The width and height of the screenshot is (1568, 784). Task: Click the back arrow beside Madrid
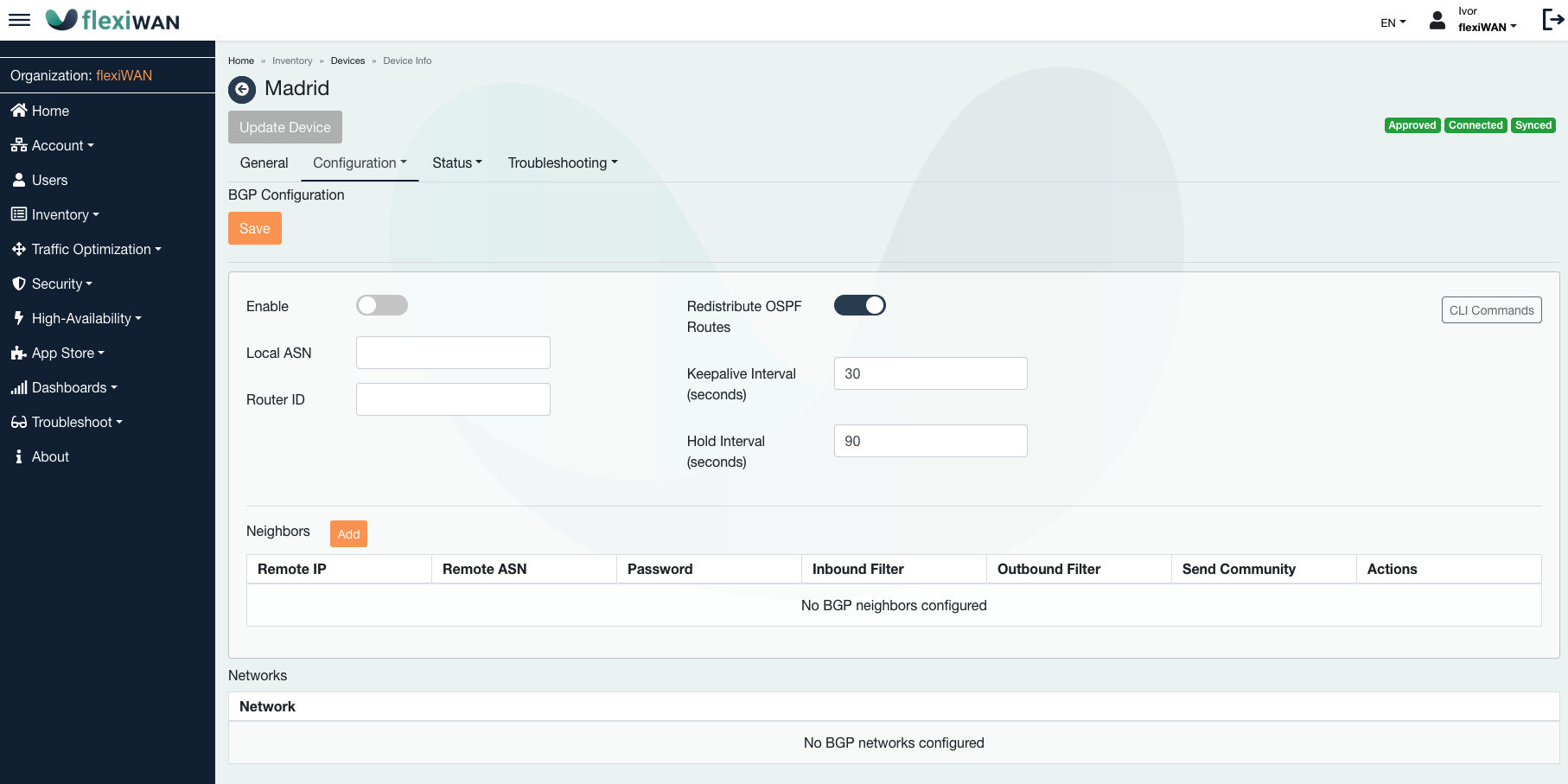(x=242, y=89)
